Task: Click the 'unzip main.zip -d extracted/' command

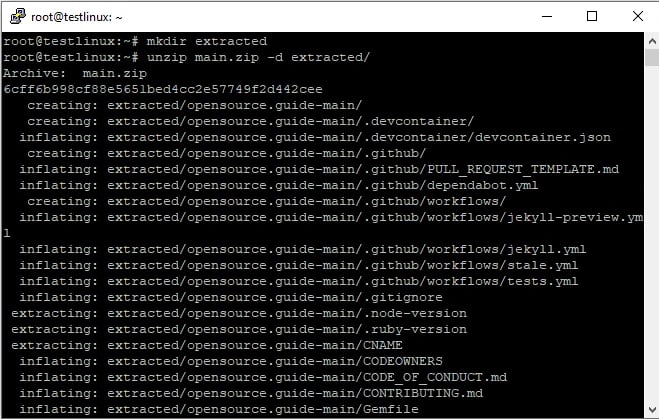Action: tap(257, 57)
